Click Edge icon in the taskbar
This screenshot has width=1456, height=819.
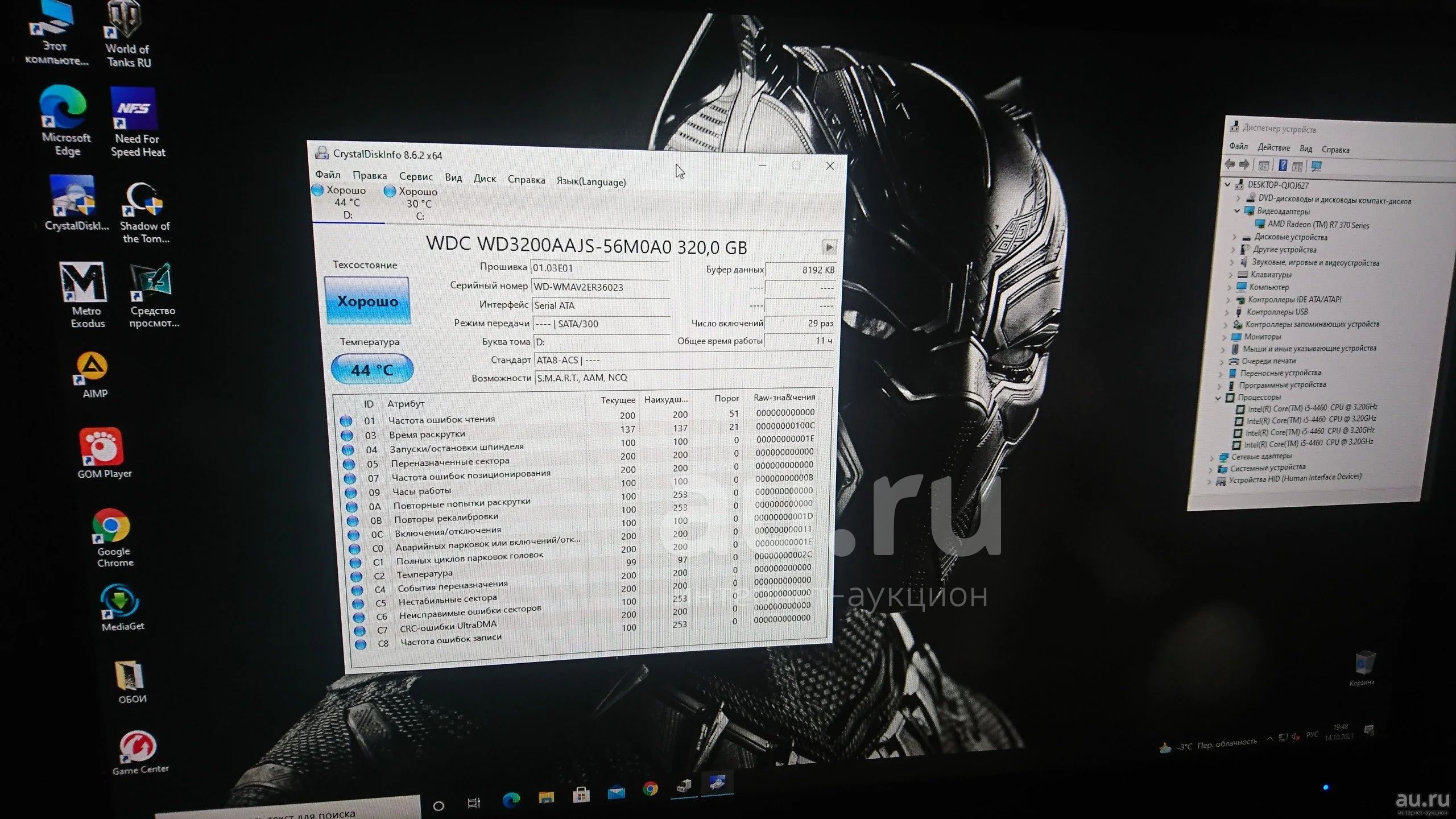tap(511, 800)
